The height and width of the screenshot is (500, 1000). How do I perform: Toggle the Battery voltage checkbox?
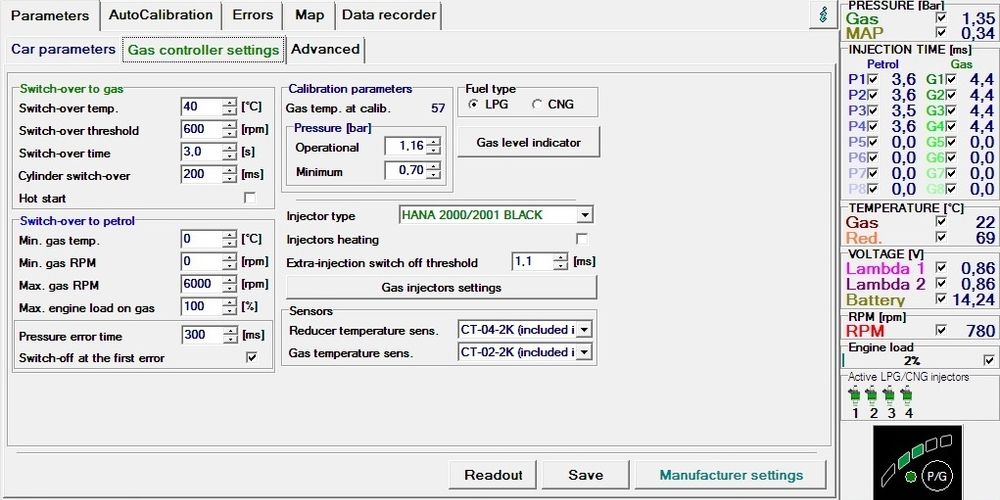[941, 298]
